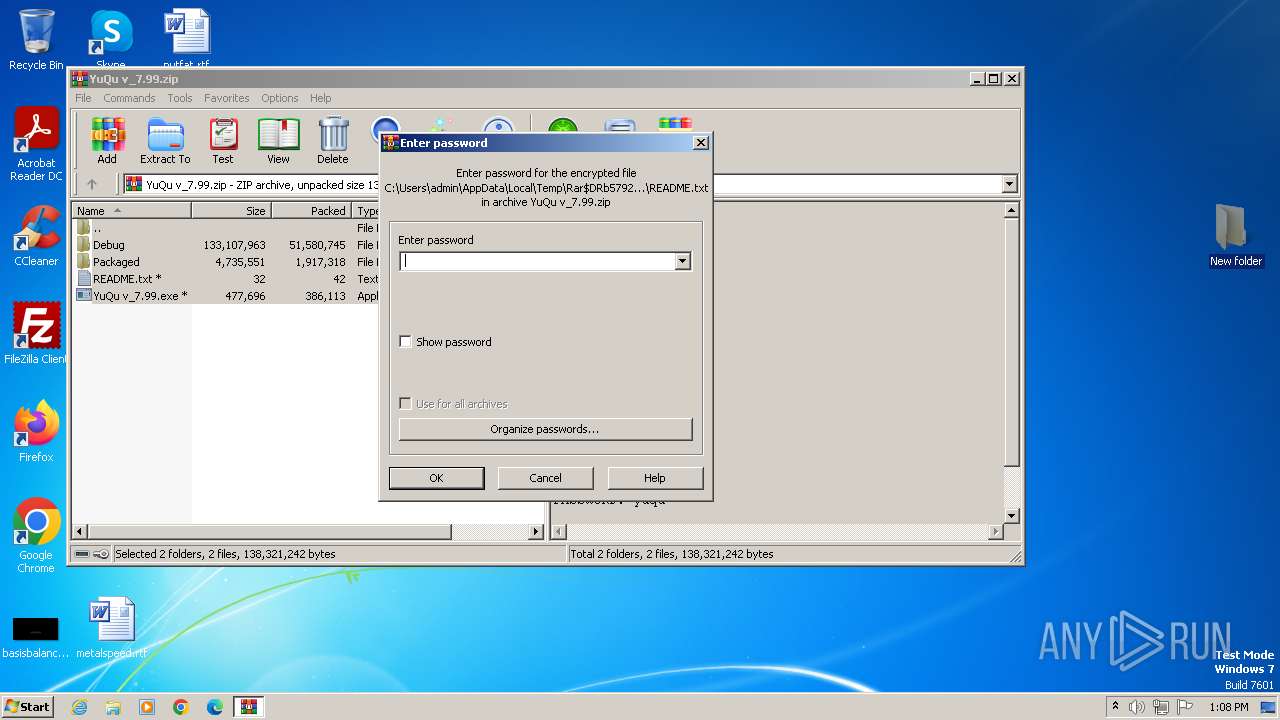Open the Commands menu

click(129, 98)
